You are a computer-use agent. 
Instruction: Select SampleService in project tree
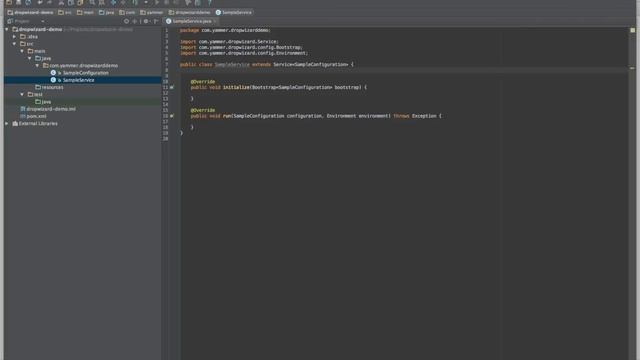[78, 80]
